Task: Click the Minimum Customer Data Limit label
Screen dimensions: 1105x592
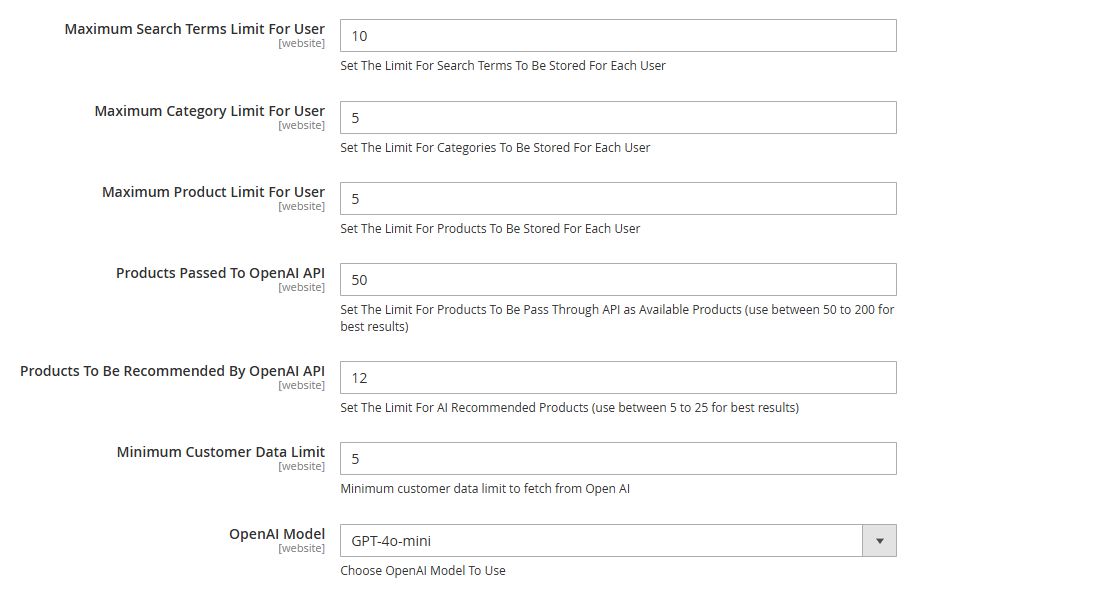Action: (221, 452)
